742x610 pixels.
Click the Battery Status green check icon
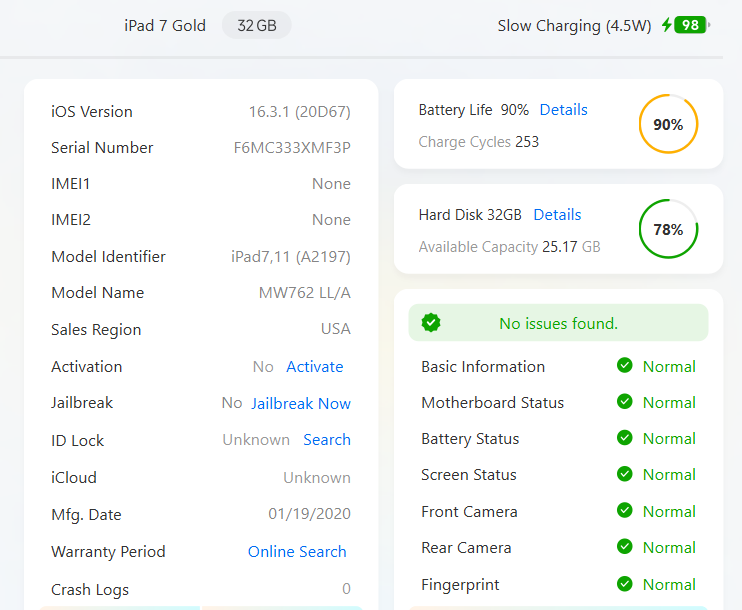[x=625, y=438]
